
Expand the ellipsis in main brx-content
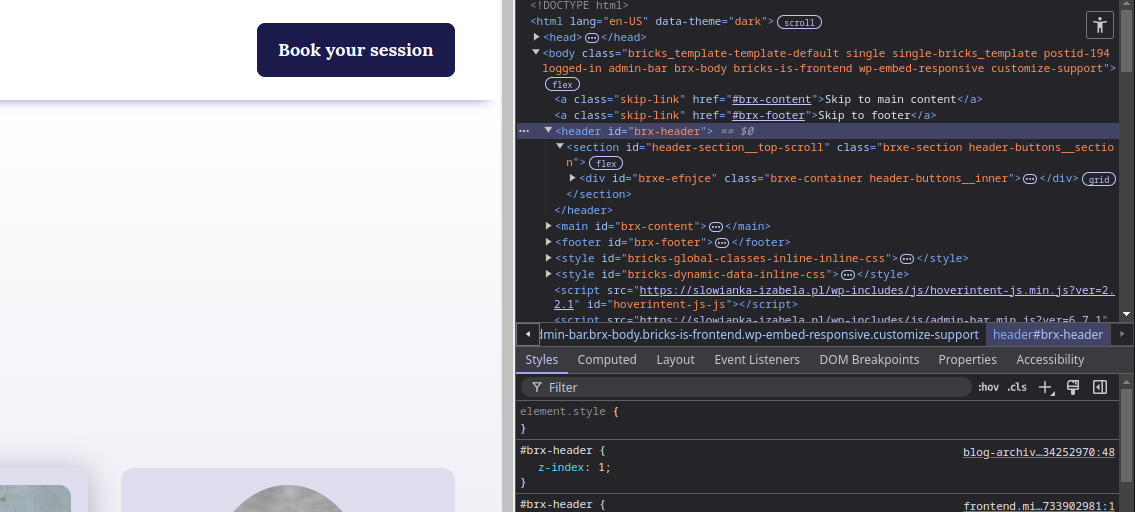(715, 227)
